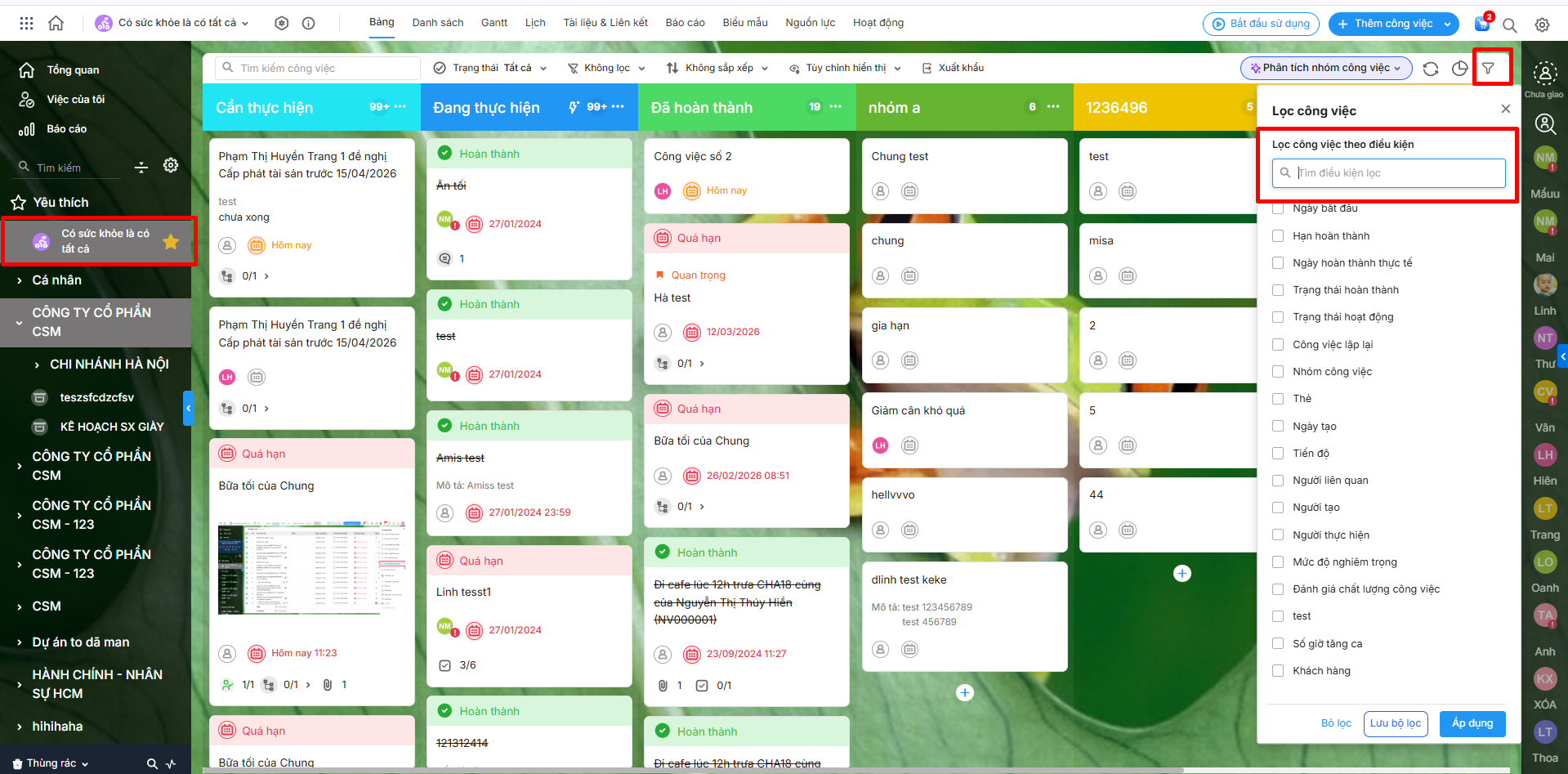Open the Lịch tab
1568x774 pixels.
click(535, 23)
